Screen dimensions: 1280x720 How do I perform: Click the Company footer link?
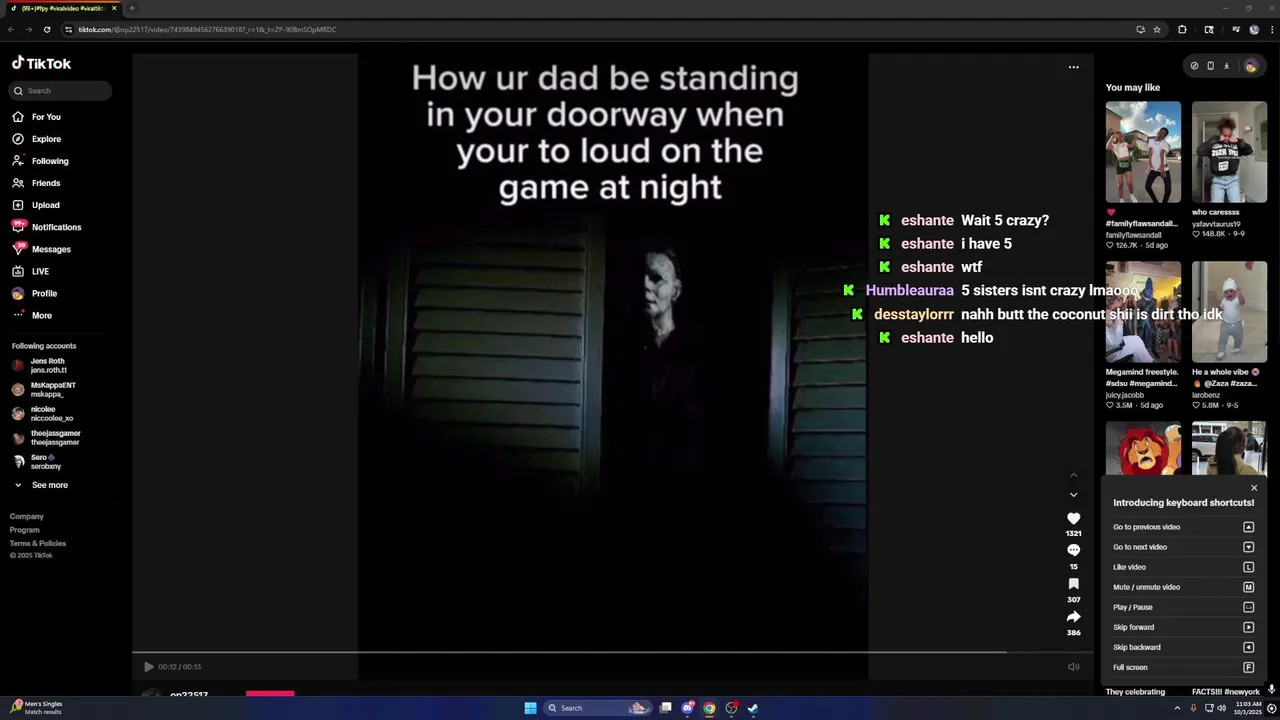pyautogui.click(x=27, y=516)
